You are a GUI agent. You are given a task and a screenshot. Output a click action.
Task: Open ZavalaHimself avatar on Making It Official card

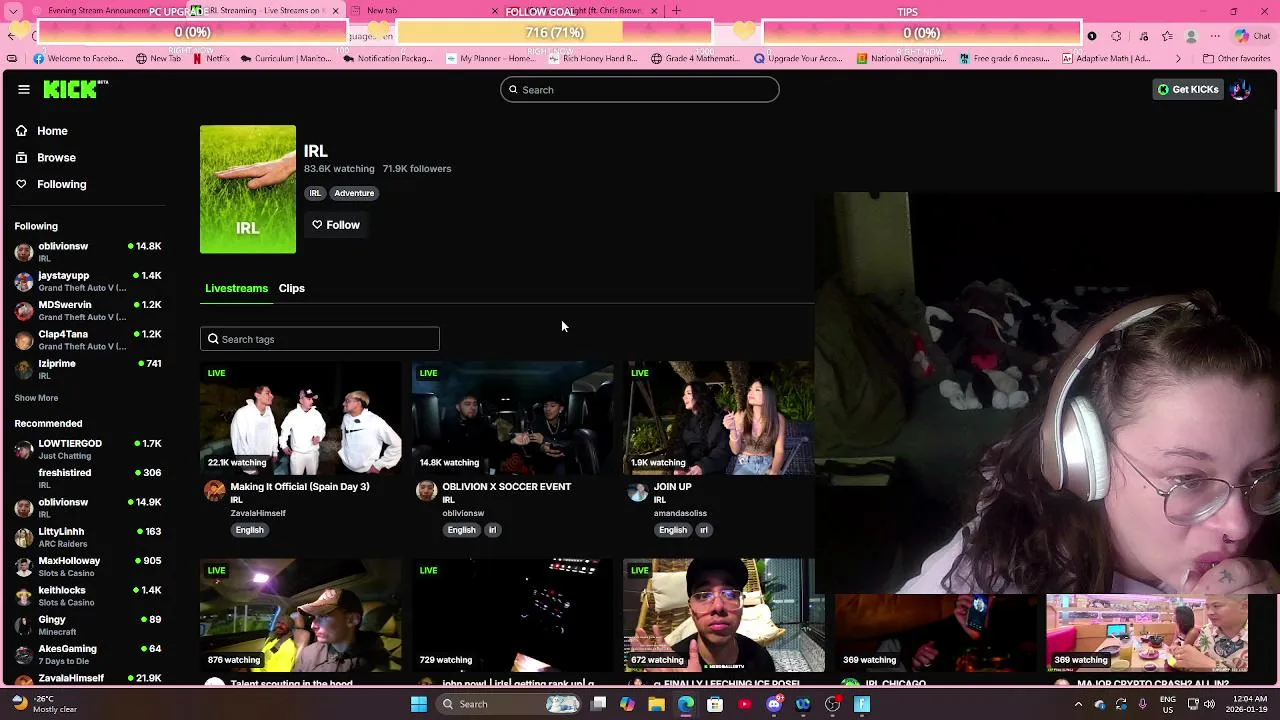pos(214,490)
